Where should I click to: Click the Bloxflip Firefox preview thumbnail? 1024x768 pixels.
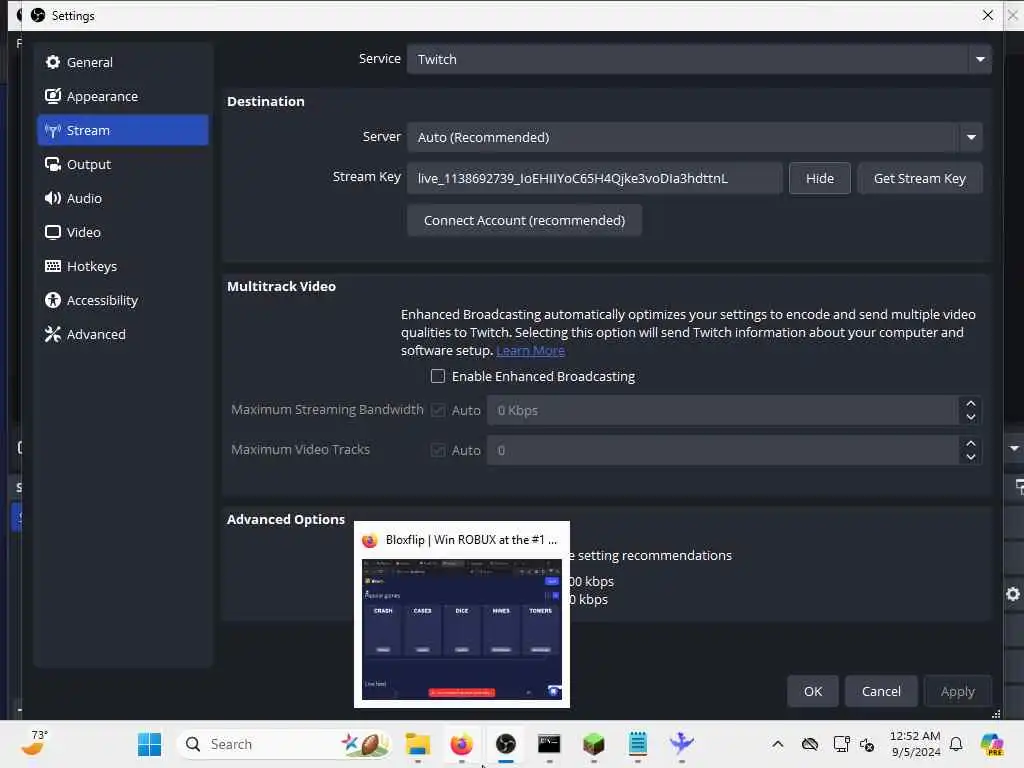tap(462, 629)
